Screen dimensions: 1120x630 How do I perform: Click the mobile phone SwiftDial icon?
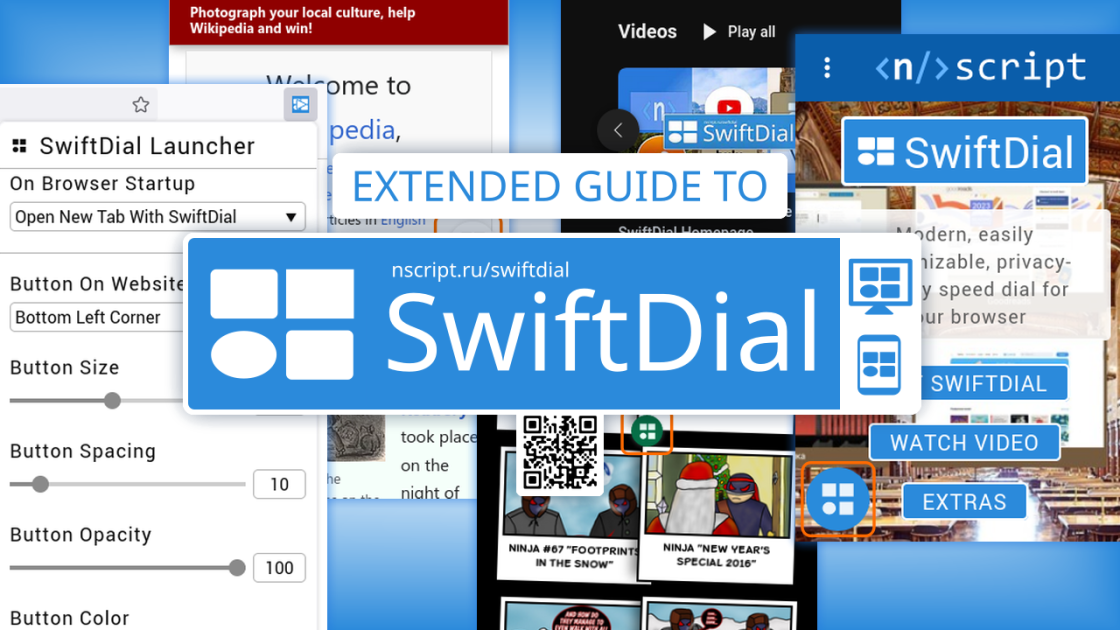point(879,364)
